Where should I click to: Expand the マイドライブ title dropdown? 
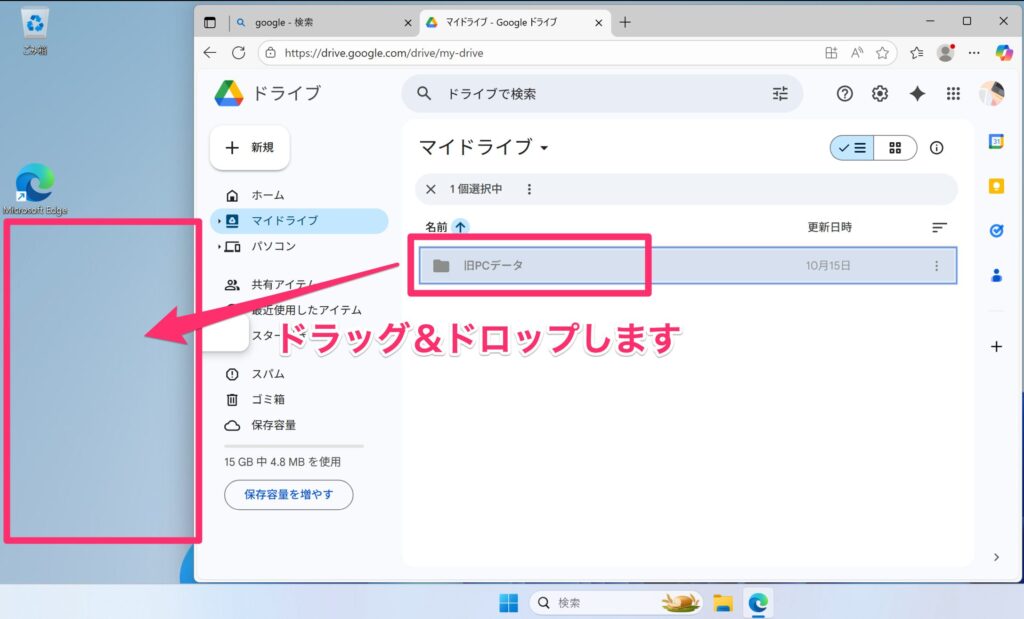coord(545,148)
